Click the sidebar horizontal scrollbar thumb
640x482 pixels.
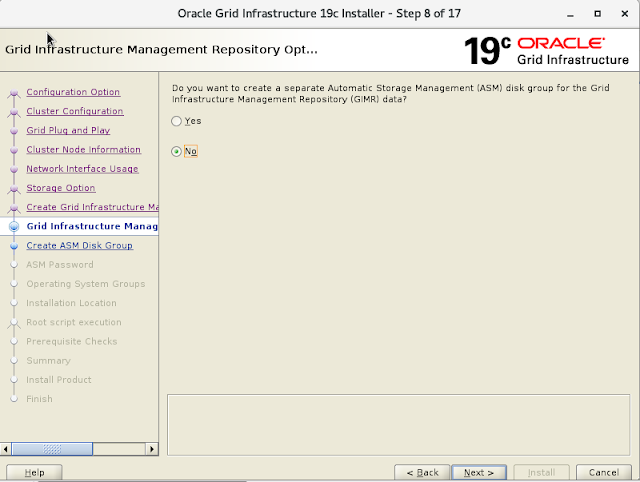click(52, 449)
